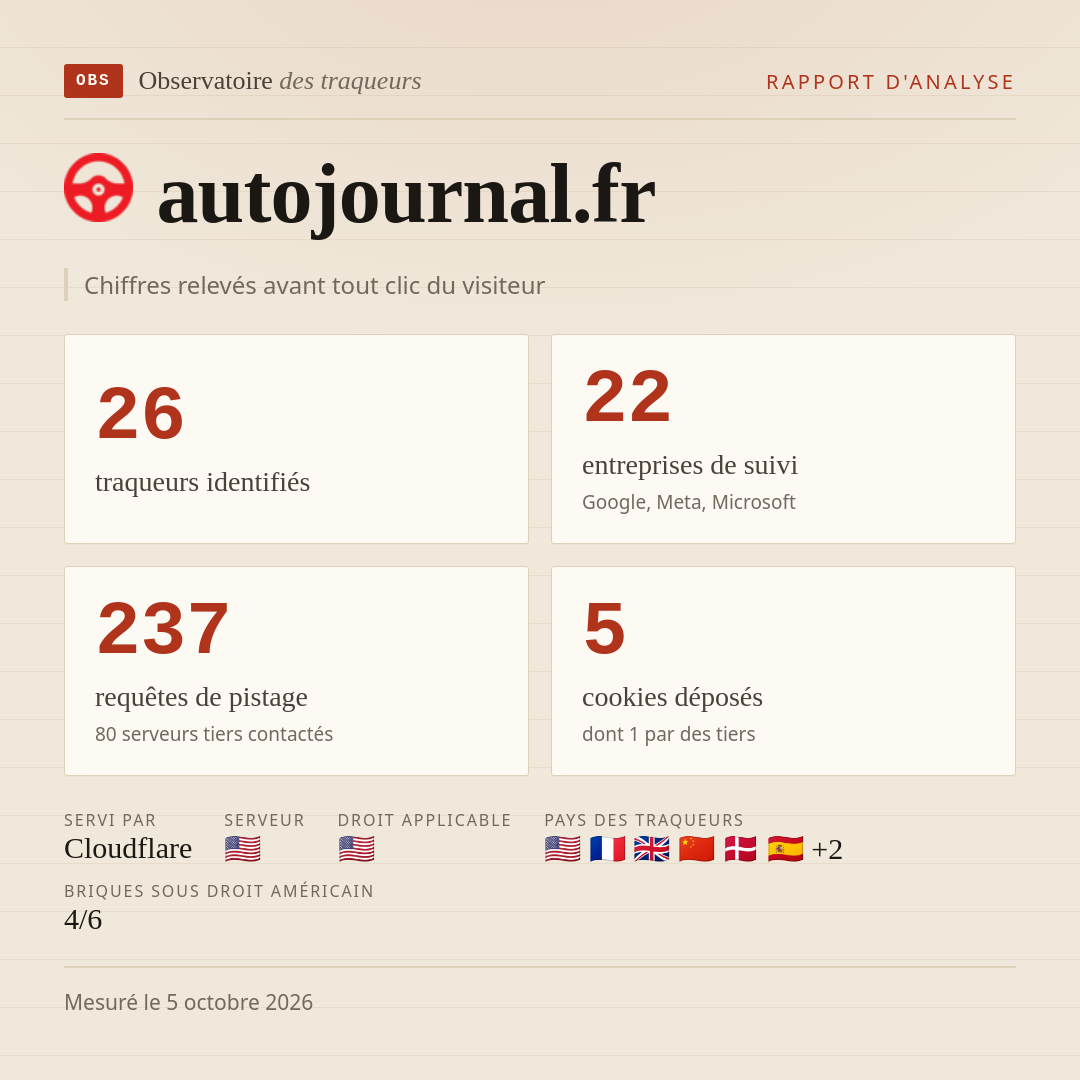Click the Serveur label
Viewport: 1080px width, 1080px height.
click(x=264, y=820)
